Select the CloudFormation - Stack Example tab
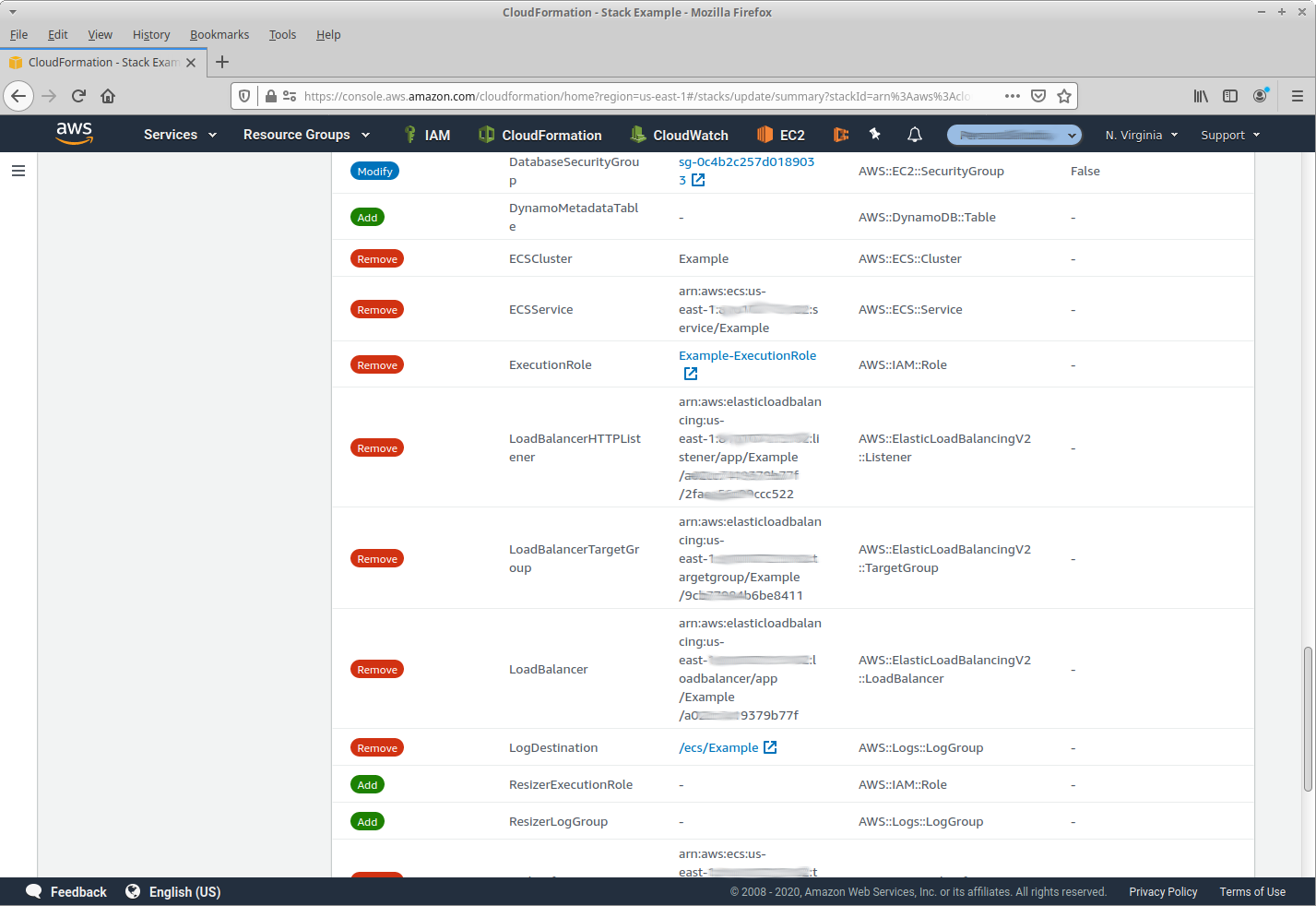The image size is (1316, 906). [x=101, y=62]
